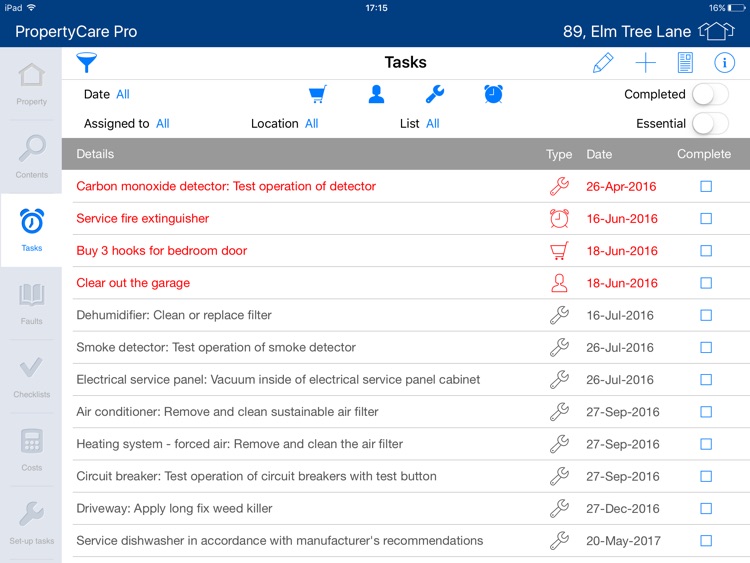
Task: Open Carbon monoxide detector task details
Action: 226,186
